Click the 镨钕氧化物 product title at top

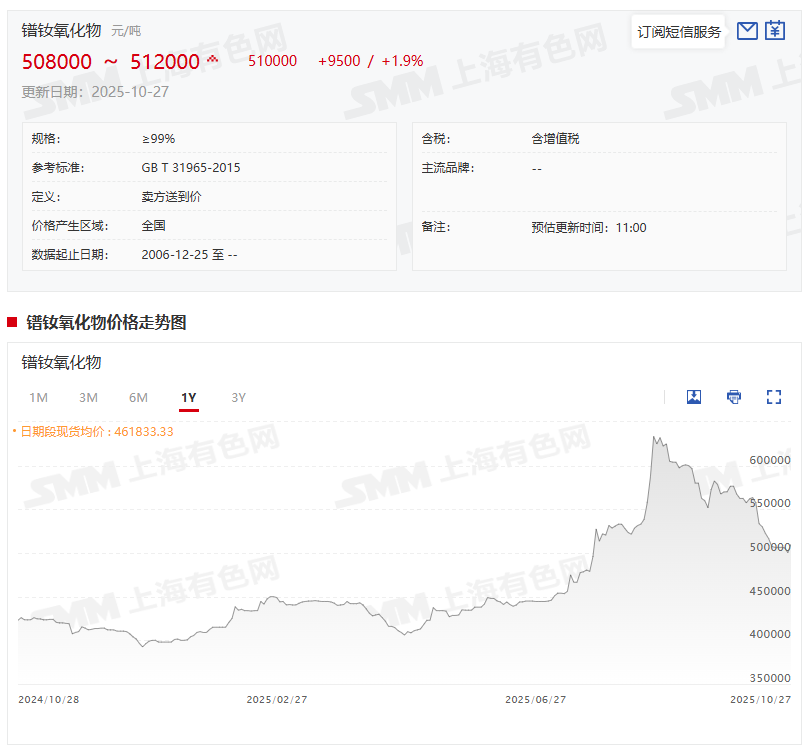62,30
